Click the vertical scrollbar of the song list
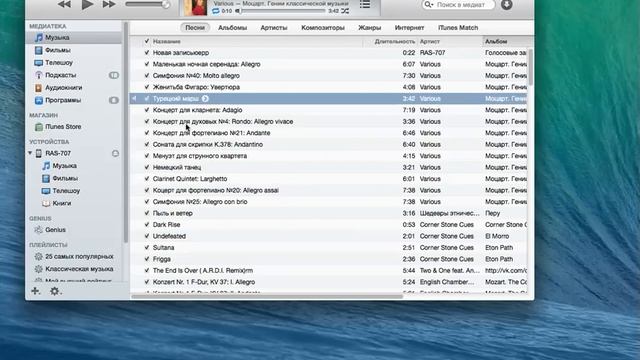This screenshot has width=640, height=360. click(530, 67)
